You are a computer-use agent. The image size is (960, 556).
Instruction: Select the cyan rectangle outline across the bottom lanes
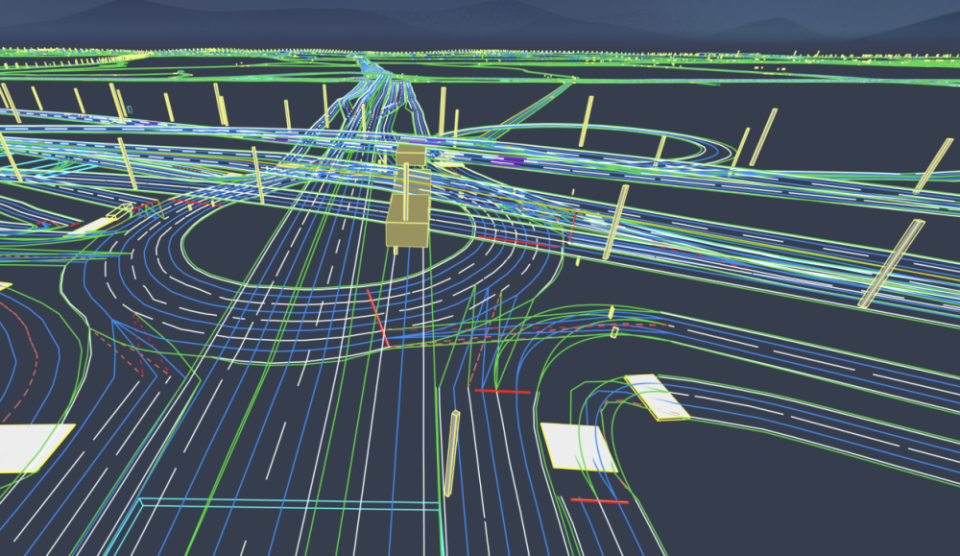279,525
